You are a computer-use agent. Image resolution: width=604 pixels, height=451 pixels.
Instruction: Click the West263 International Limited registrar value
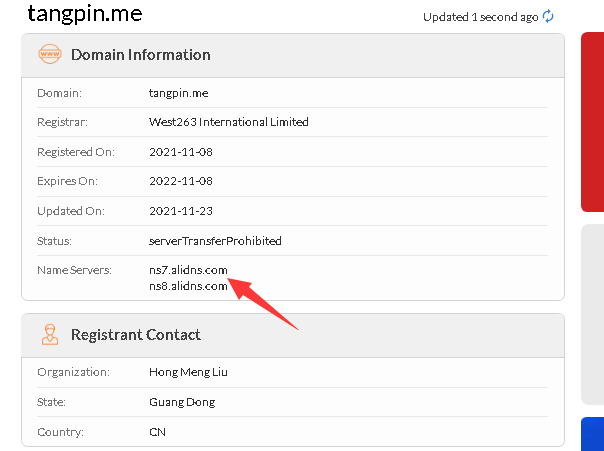pos(228,122)
